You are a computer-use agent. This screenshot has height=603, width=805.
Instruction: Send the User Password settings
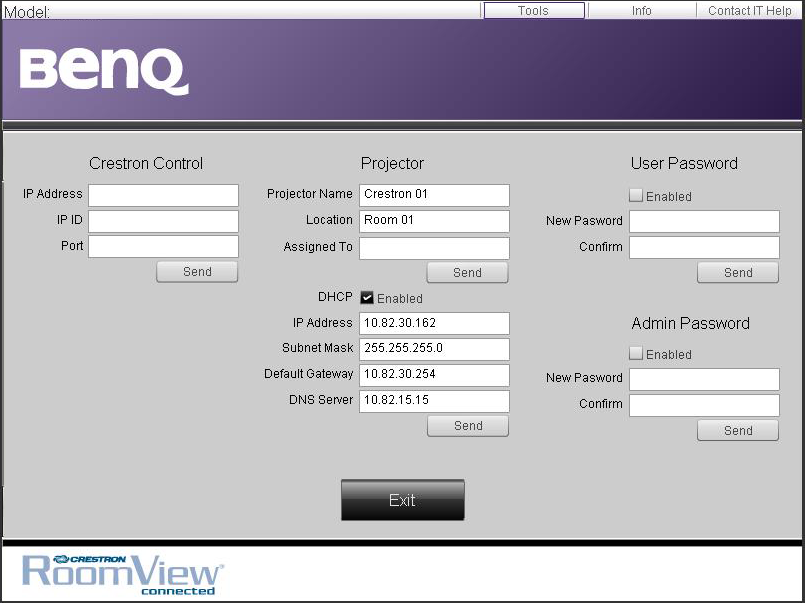(738, 273)
